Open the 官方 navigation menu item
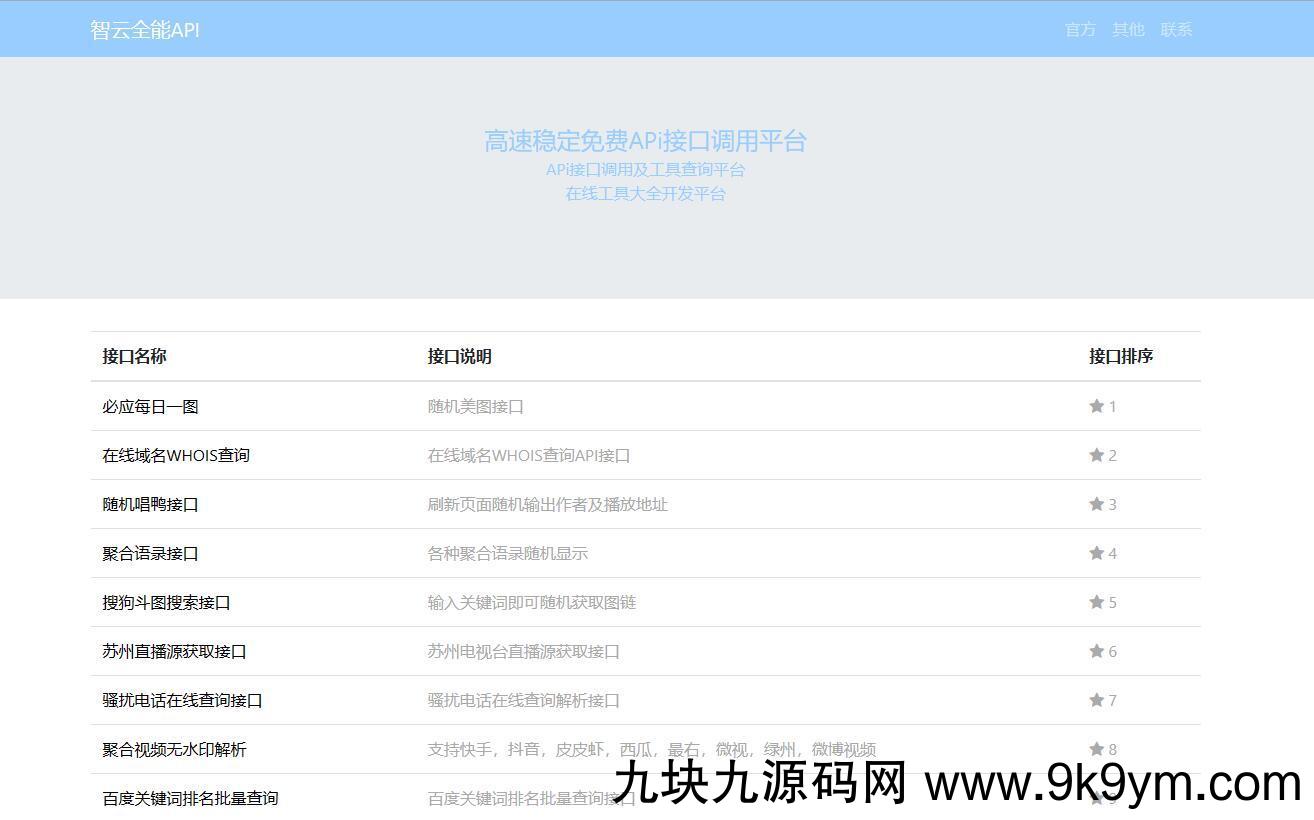The height and width of the screenshot is (820, 1314). 1080,30
